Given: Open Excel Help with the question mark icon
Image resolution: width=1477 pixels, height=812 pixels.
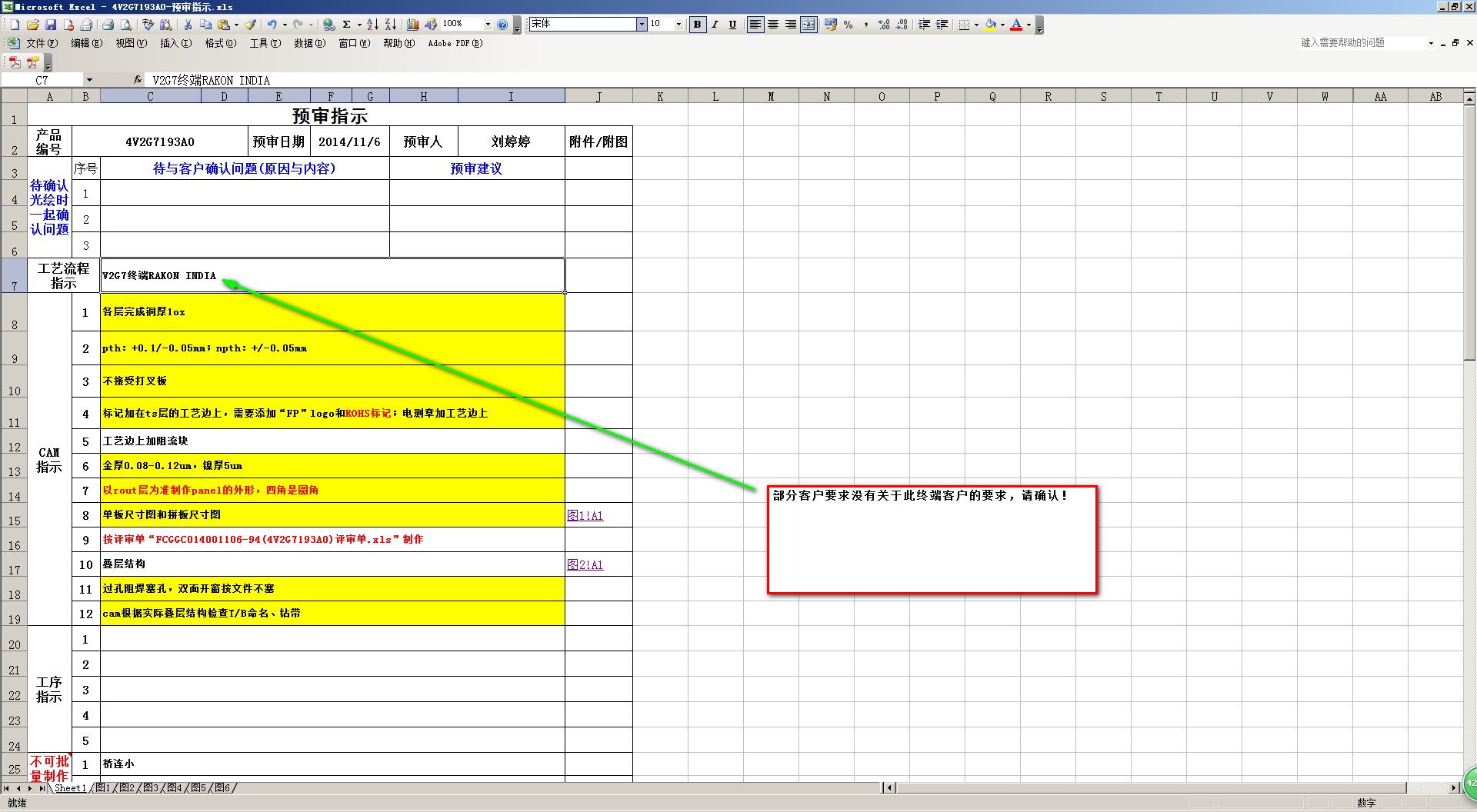Looking at the screenshot, I should (x=502, y=25).
